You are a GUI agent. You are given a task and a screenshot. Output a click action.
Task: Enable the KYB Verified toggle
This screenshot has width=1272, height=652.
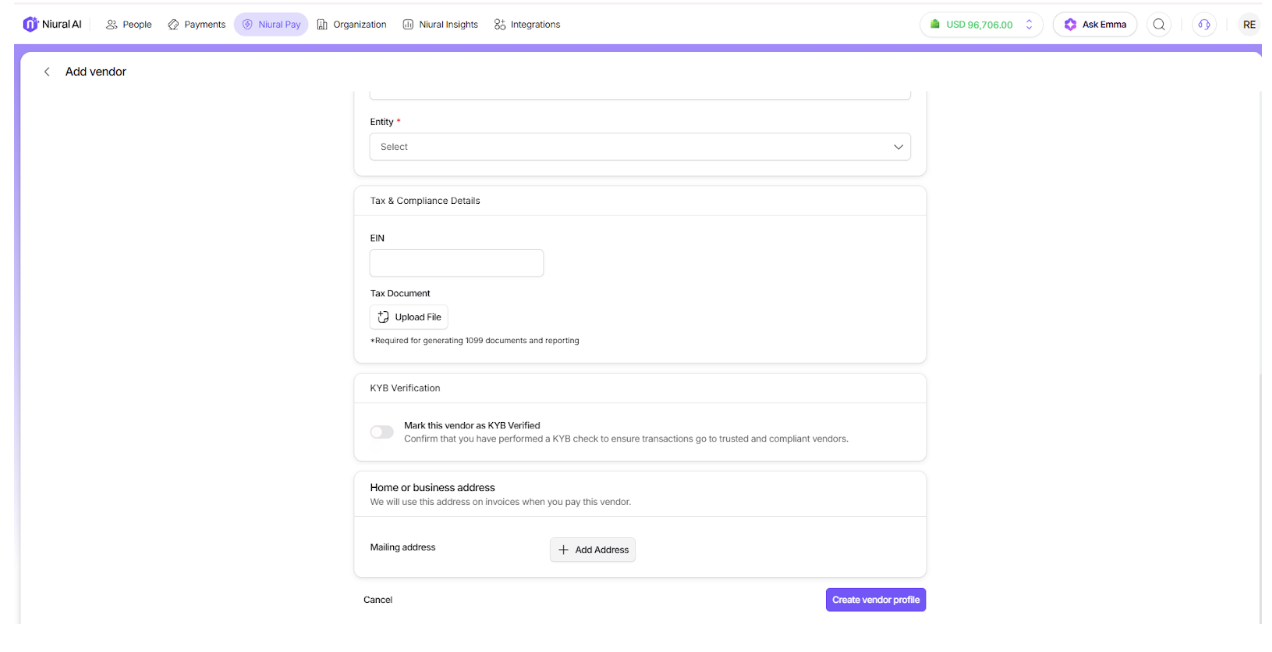(381, 432)
